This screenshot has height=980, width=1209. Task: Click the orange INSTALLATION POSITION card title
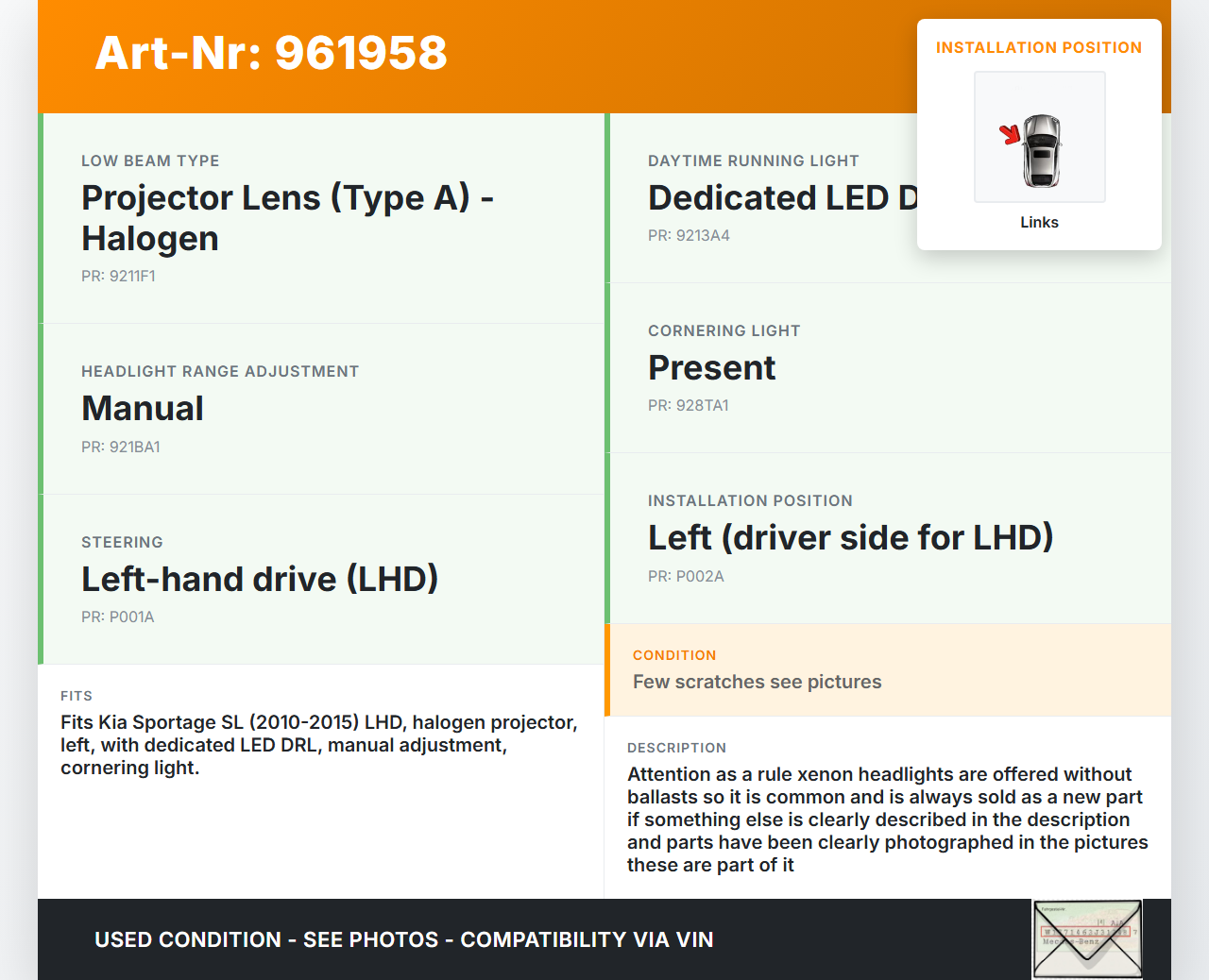point(1038,48)
